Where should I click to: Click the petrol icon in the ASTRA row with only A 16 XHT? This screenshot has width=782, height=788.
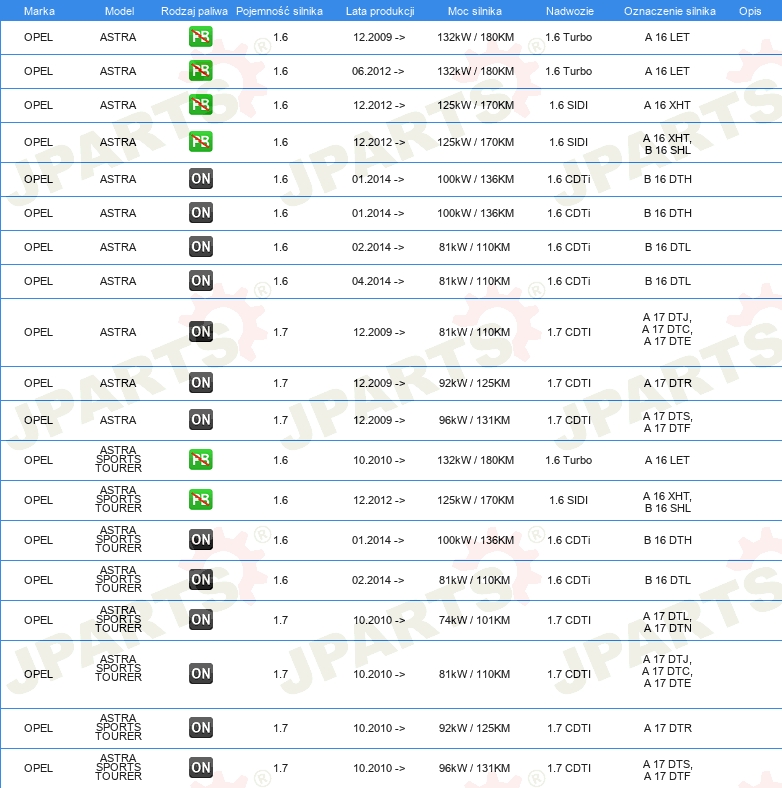(x=201, y=105)
